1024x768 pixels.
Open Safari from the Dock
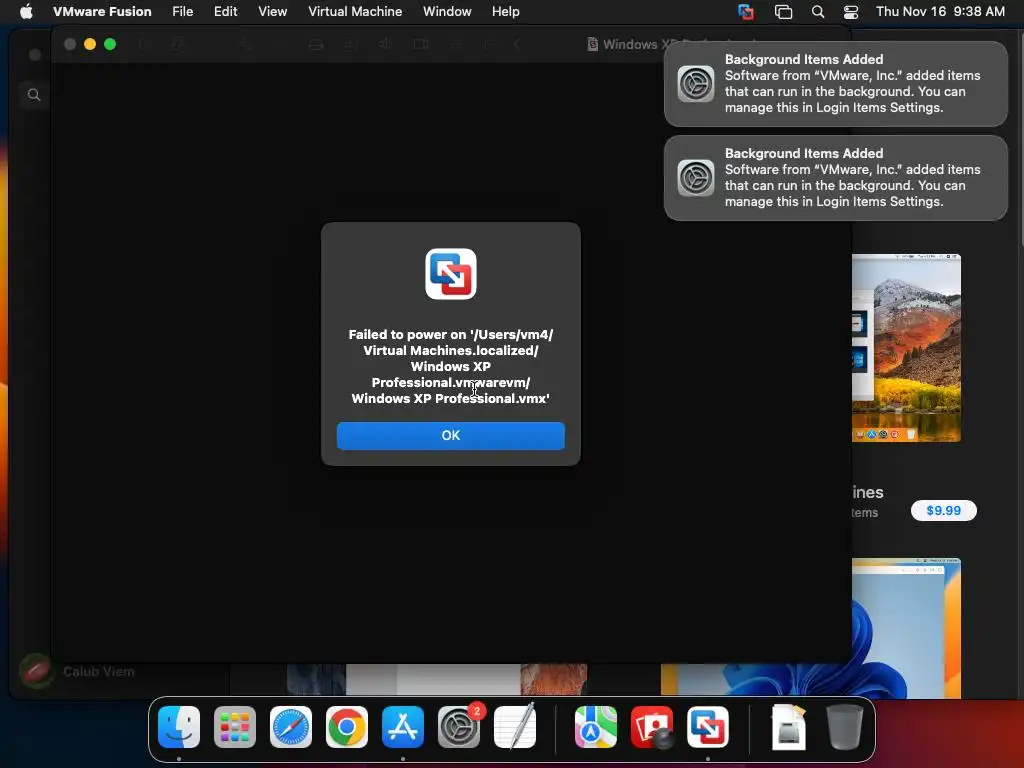pyautogui.click(x=291, y=726)
